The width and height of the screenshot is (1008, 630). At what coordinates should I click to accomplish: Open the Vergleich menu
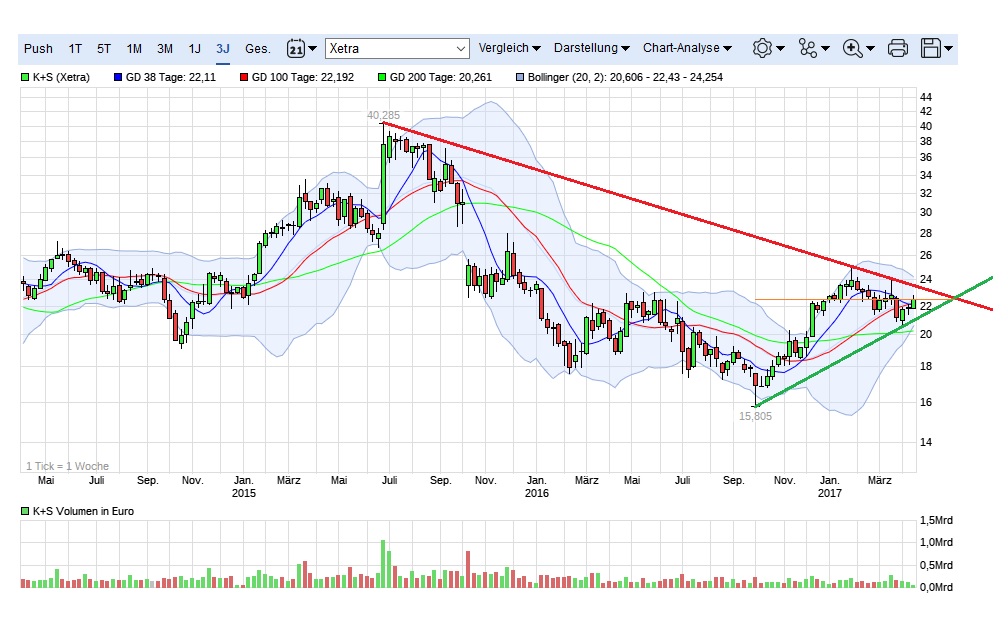(509, 48)
